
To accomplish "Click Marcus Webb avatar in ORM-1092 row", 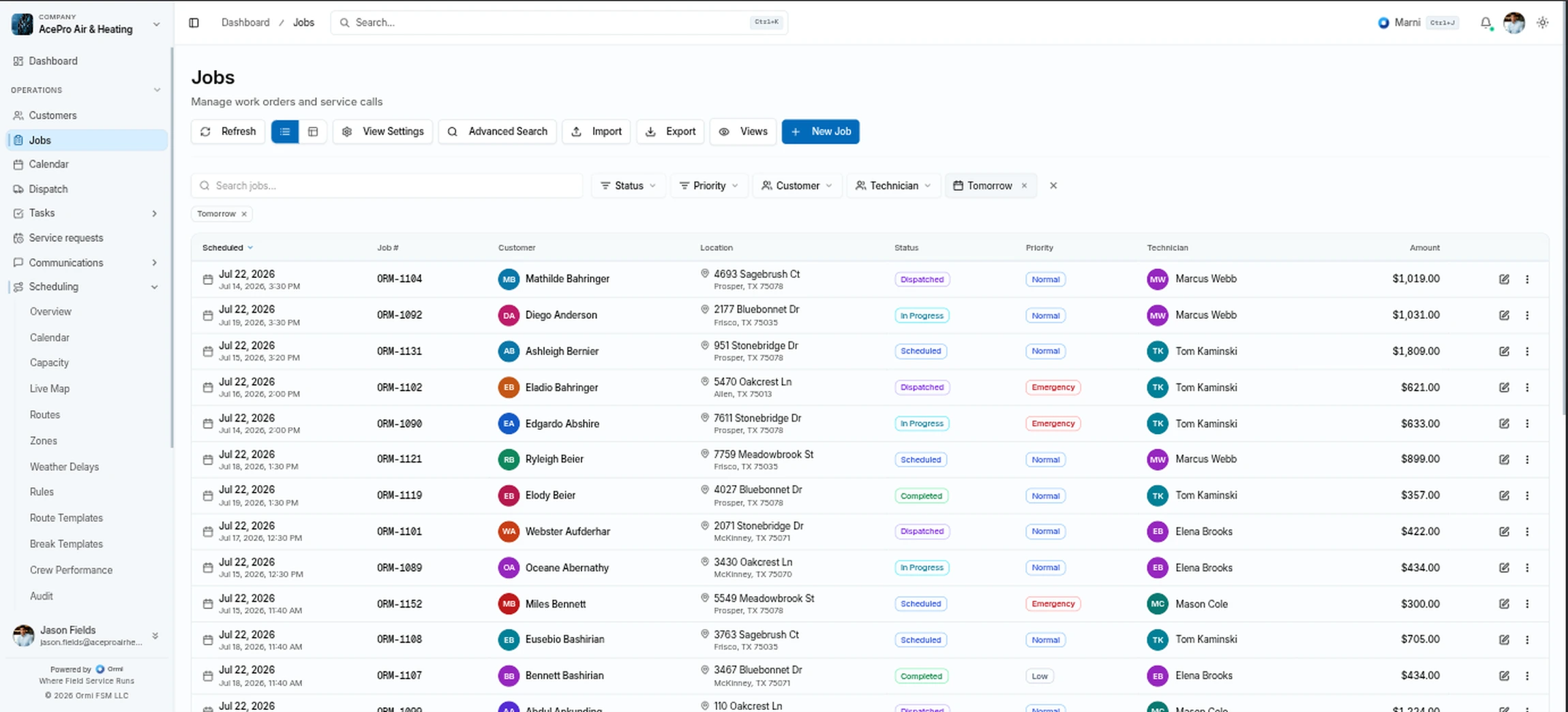I will 1157,315.
